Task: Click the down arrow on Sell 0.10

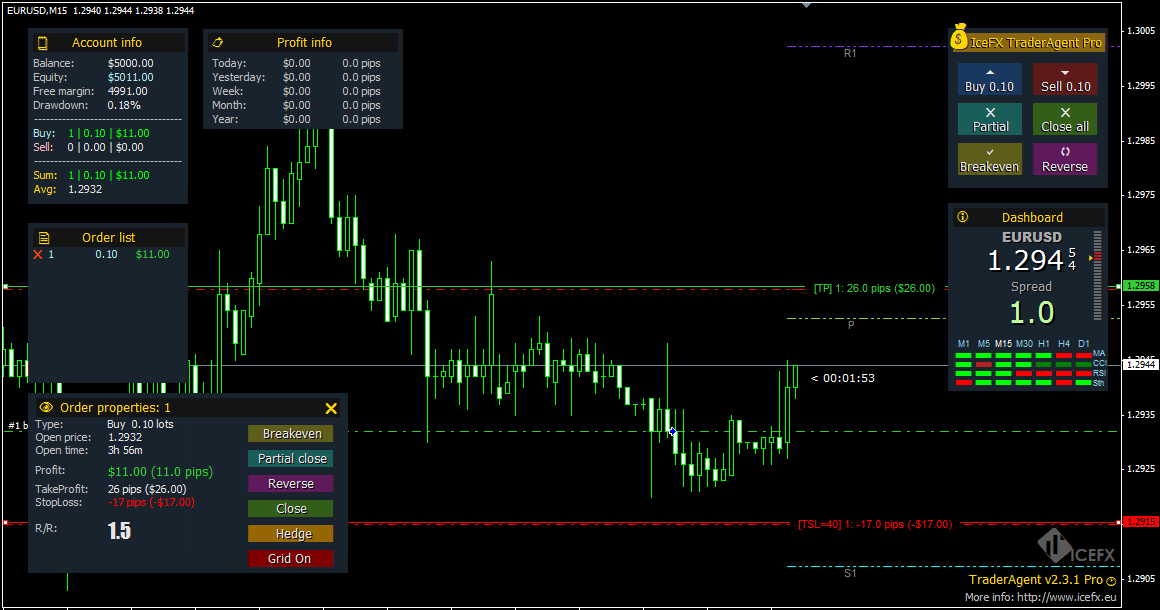Action: pyautogui.click(x=1064, y=70)
